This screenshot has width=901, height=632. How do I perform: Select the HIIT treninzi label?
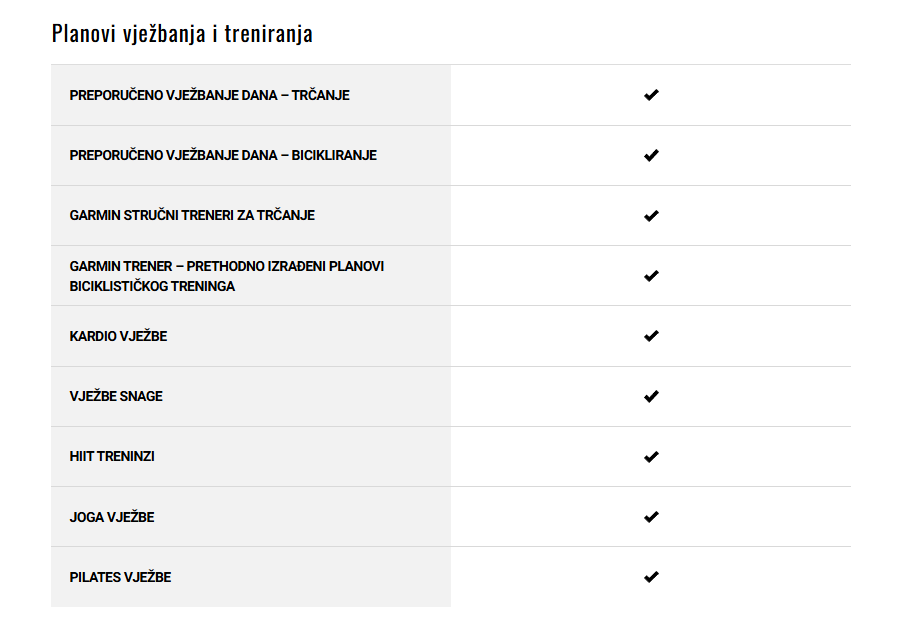pyautogui.click(x=112, y=456)
